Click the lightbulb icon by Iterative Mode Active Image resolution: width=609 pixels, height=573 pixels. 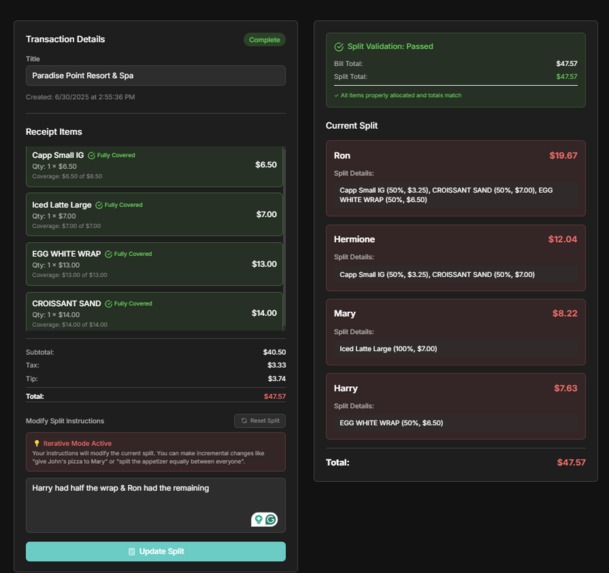(37, 443)
